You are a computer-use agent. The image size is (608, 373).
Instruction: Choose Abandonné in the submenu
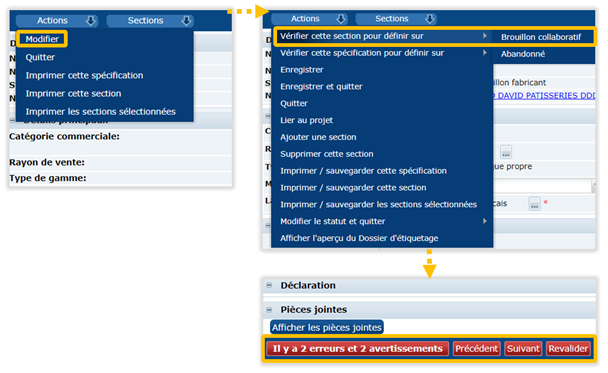(523, 54)
